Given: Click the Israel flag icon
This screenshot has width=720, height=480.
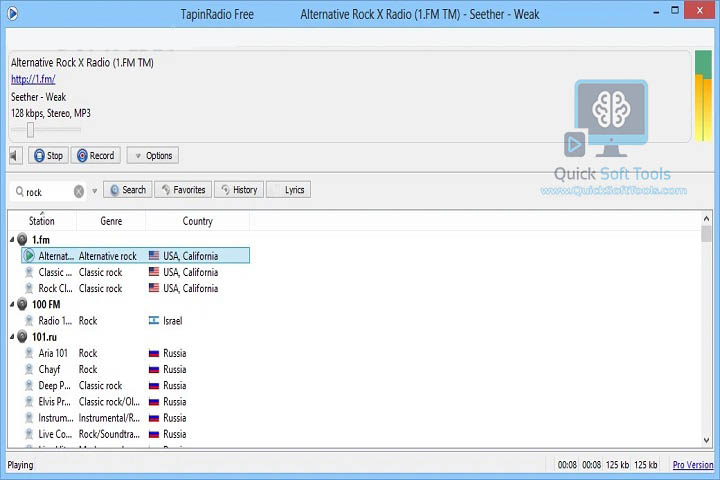Looking at the screenshot, I should coord(154,320).
